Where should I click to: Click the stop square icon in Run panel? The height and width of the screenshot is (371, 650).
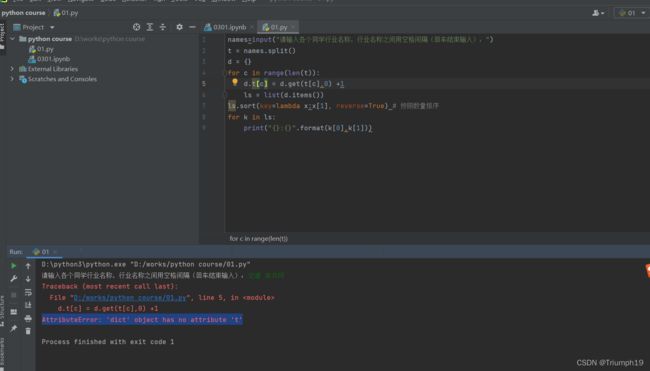pos(14,295)
